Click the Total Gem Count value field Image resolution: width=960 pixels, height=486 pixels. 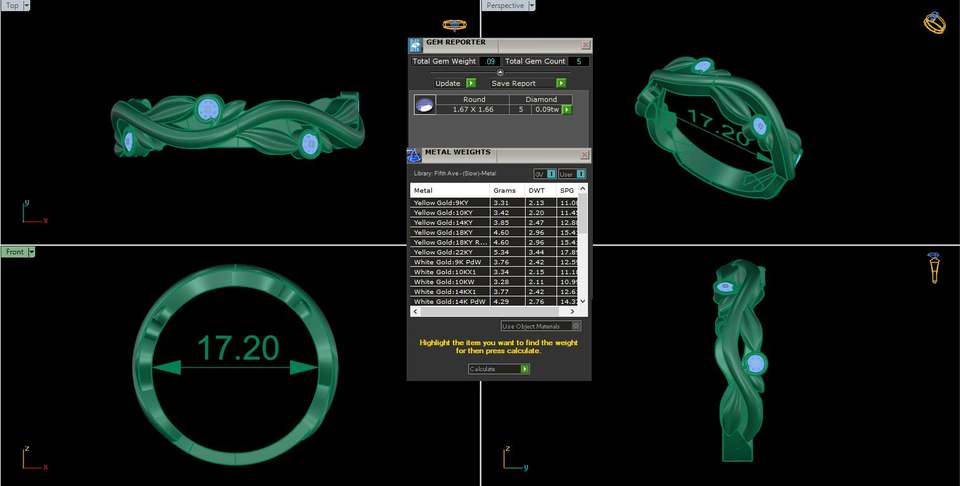click(579, 61)
